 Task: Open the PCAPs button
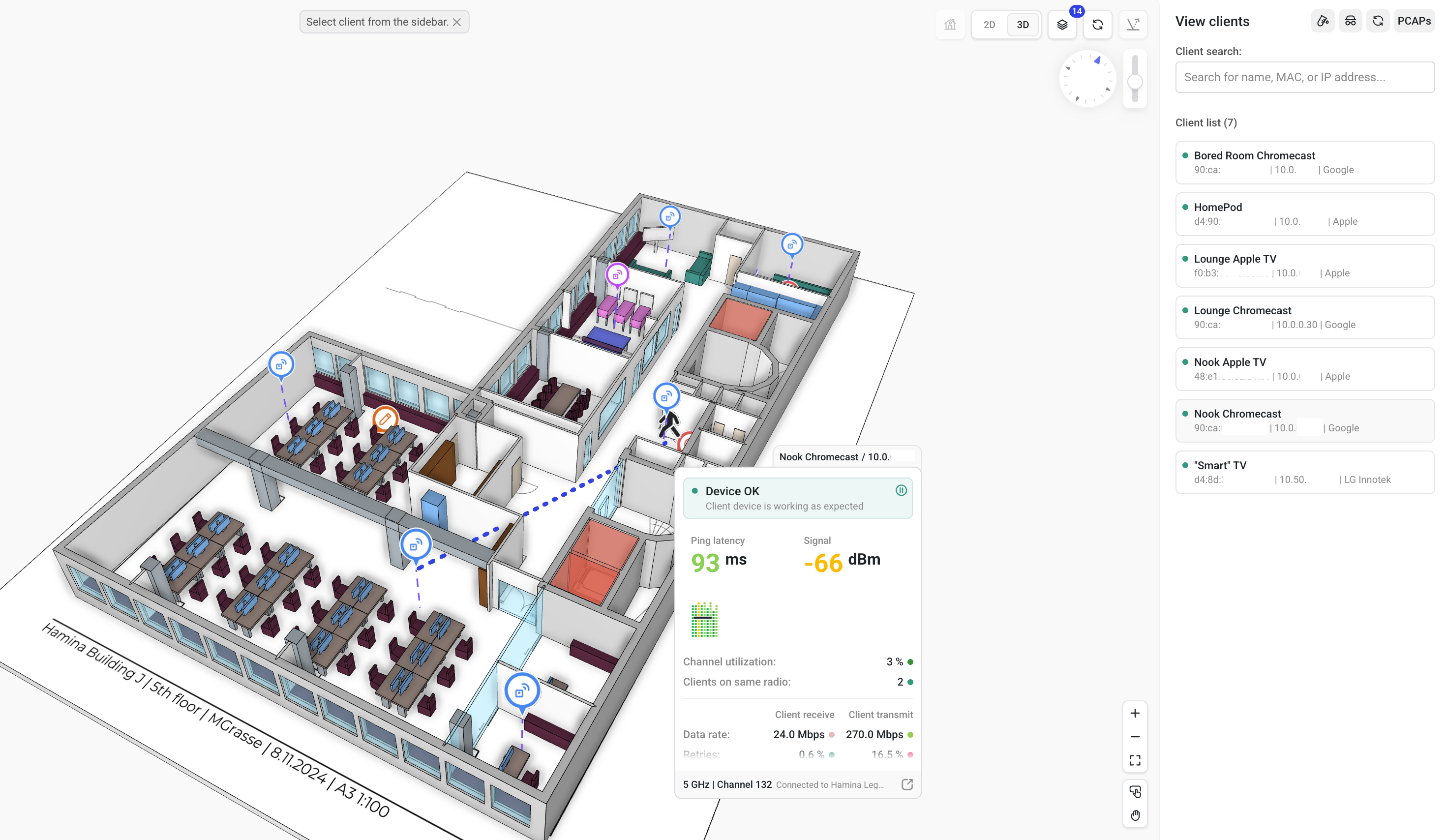click(x=1414, y=21)
